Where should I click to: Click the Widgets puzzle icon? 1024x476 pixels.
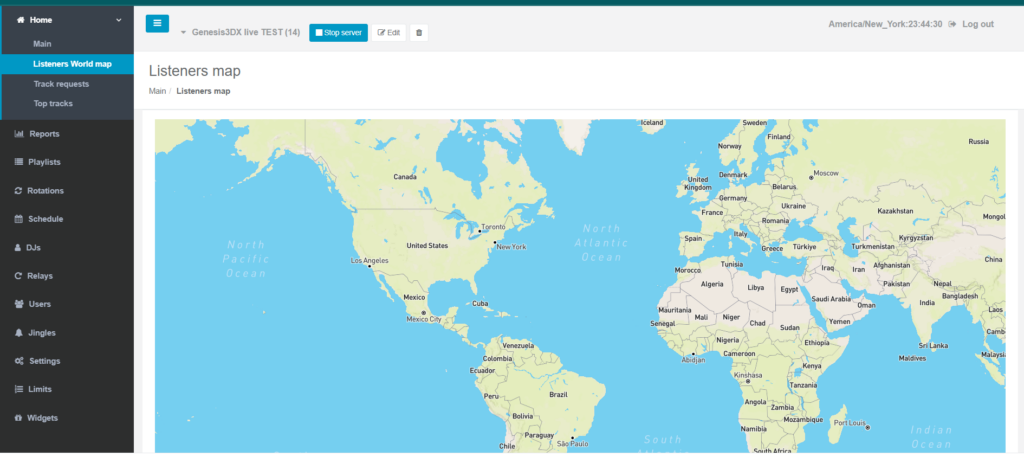click(19, 418)
